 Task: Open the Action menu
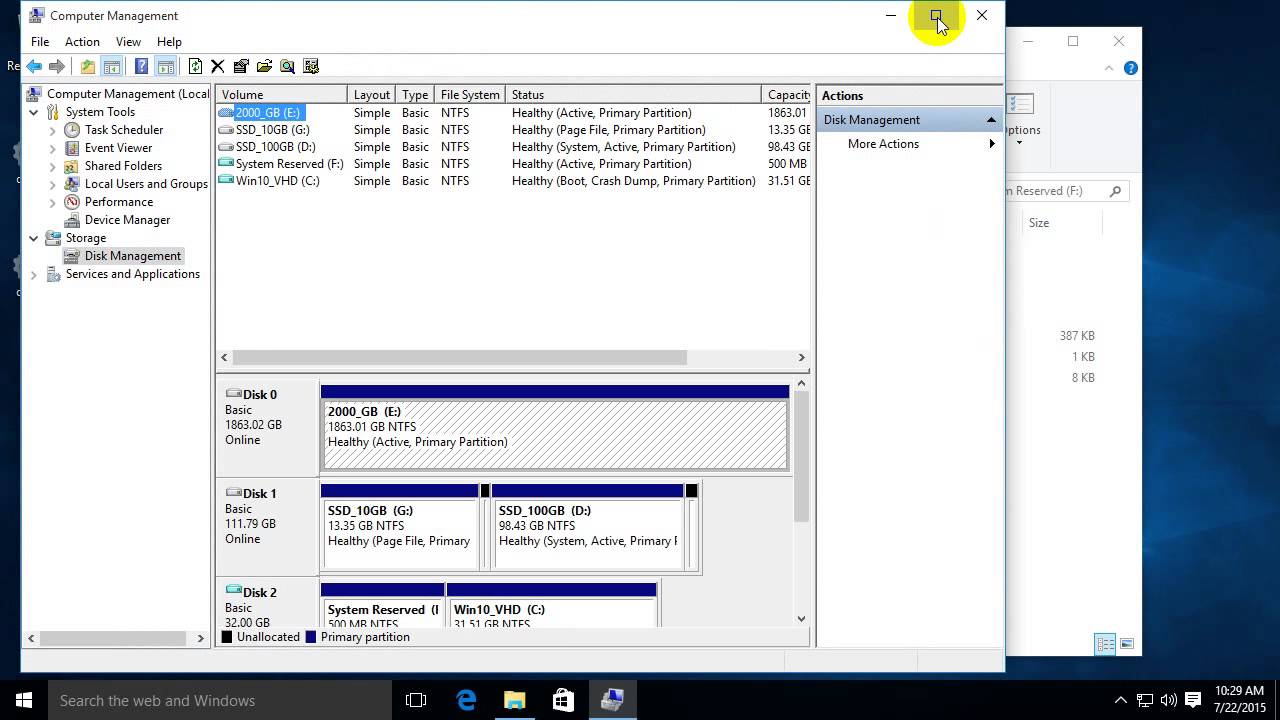point(82,42)
